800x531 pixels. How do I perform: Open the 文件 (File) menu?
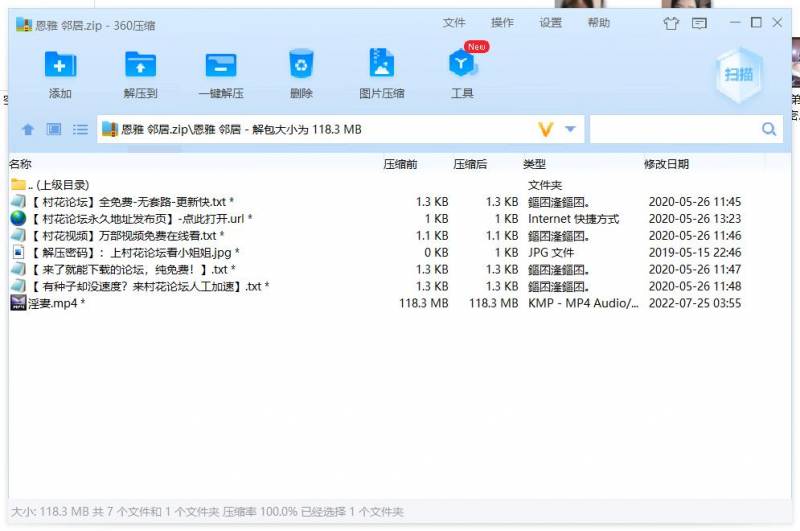coord(454,23)
